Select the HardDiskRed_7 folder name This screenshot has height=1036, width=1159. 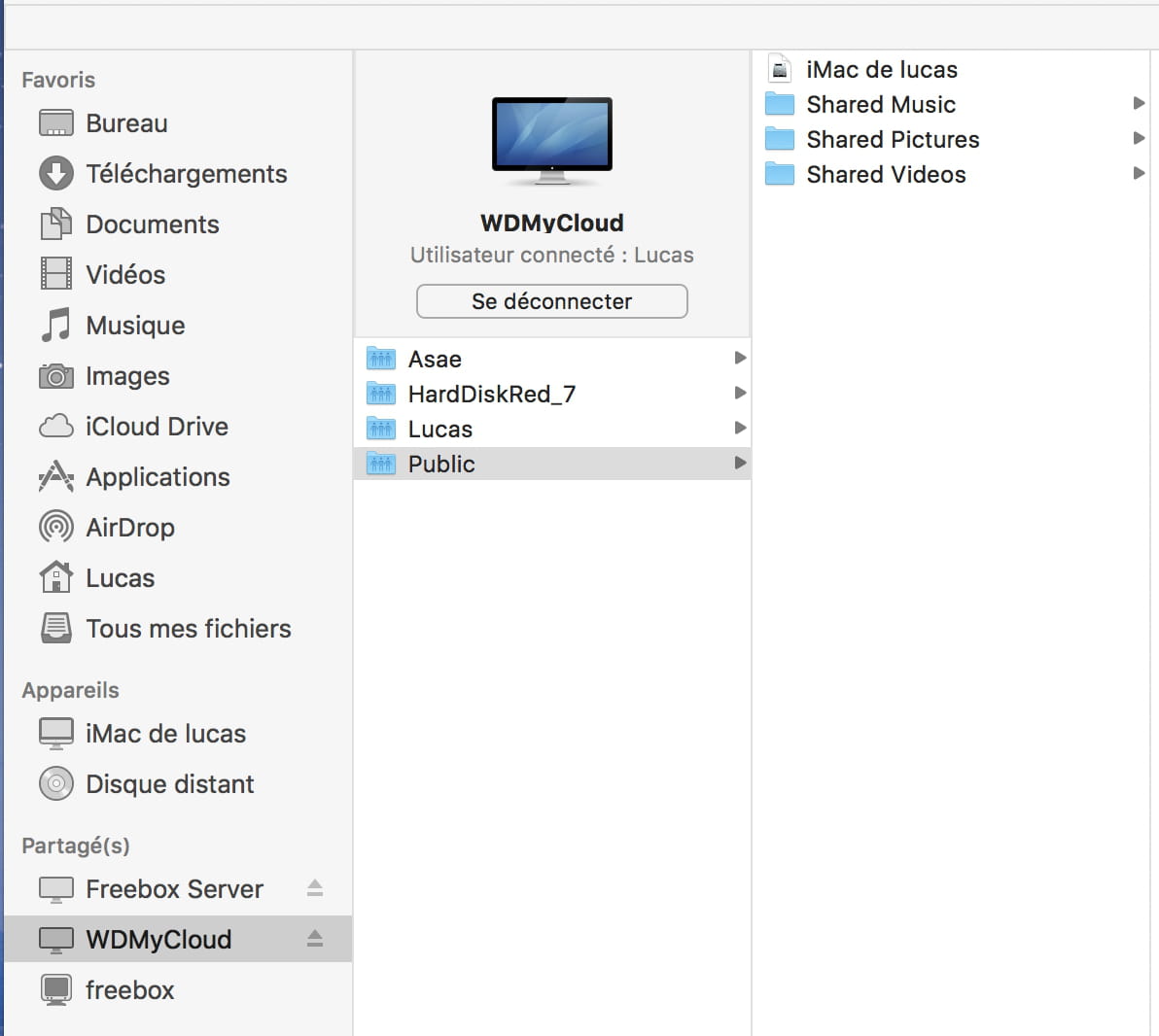pos(492,394)
